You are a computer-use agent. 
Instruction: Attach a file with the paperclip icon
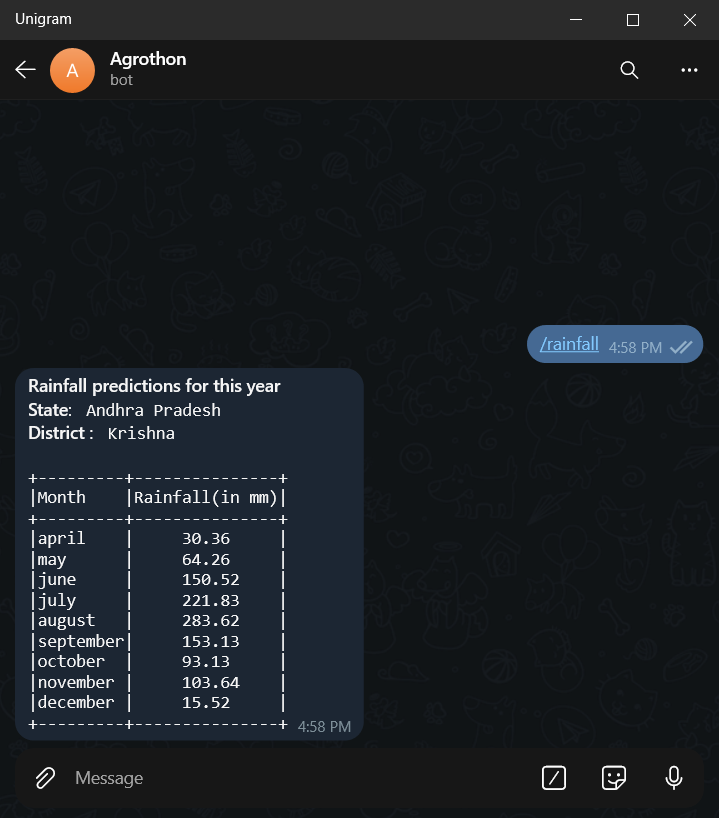click(x=45, y=778)
